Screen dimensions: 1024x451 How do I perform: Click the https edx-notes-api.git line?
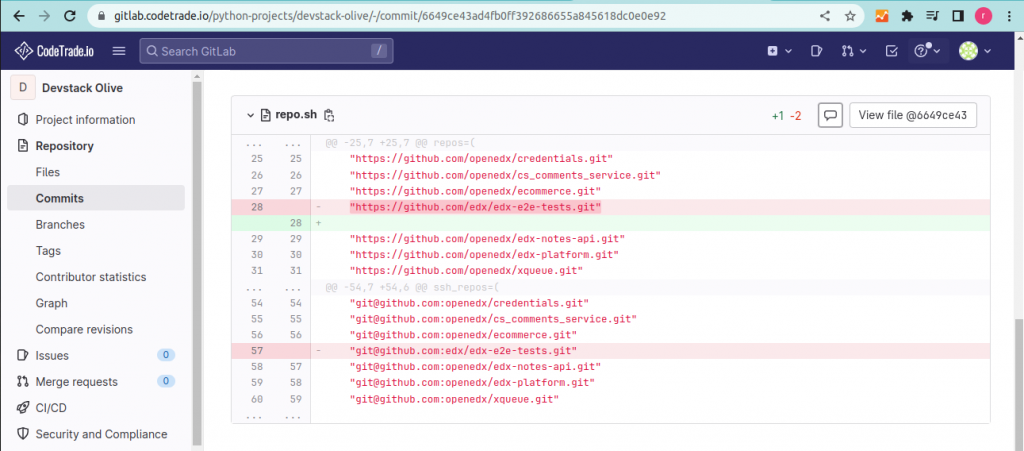(487, 239)
